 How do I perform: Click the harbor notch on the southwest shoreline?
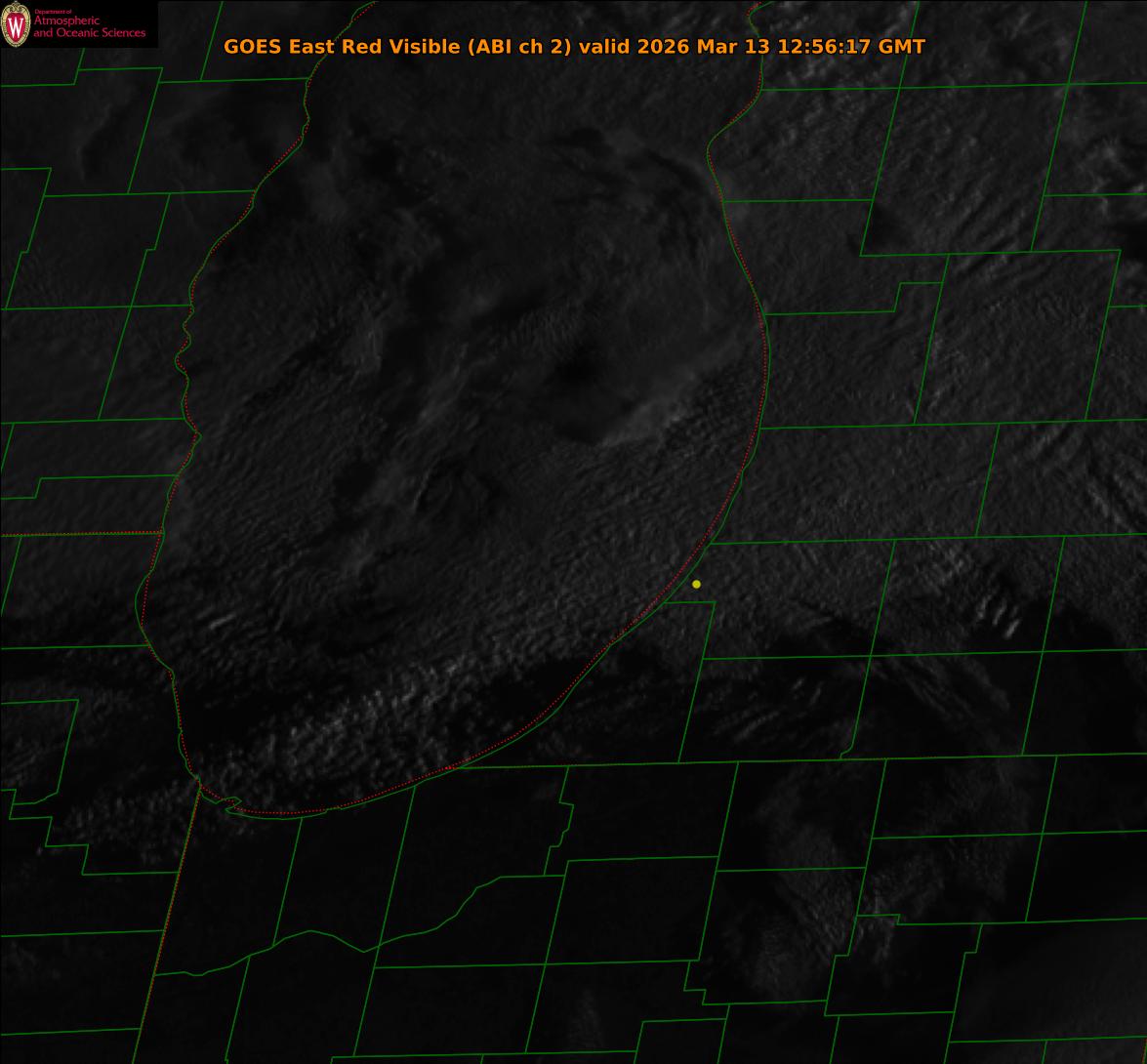click(x=230, y=805)
